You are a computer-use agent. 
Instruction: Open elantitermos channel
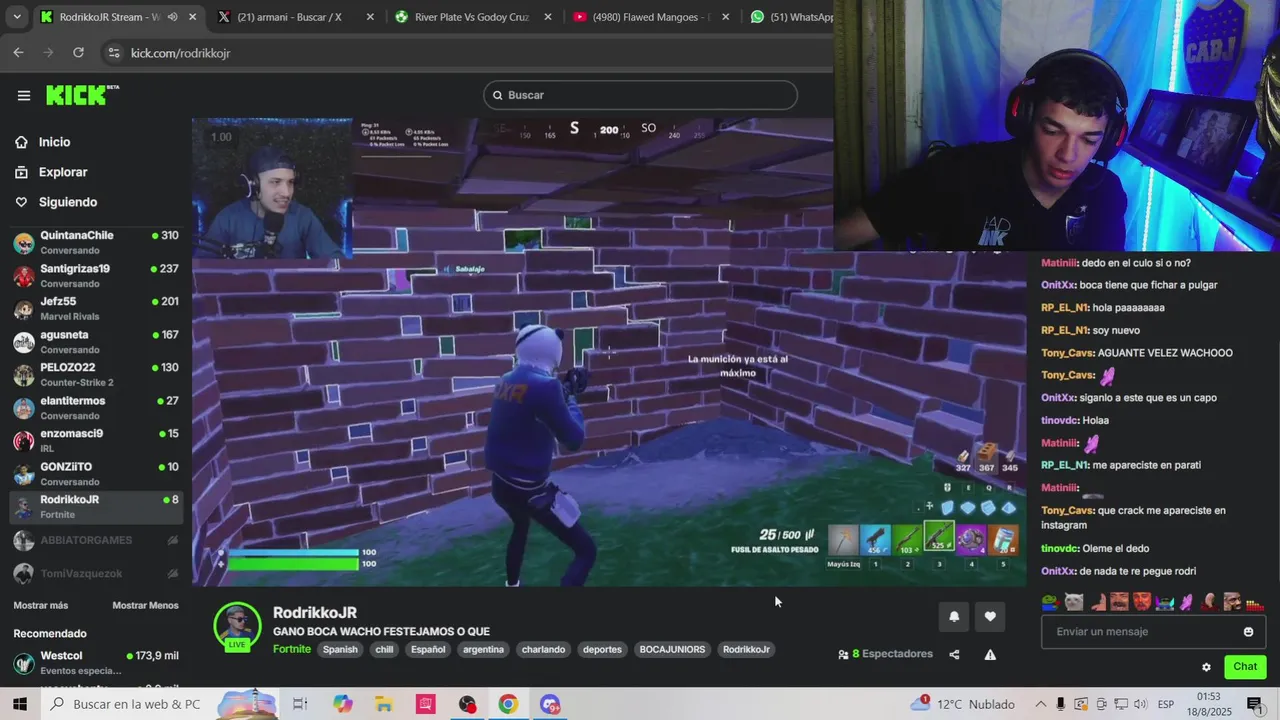[96, 408]
